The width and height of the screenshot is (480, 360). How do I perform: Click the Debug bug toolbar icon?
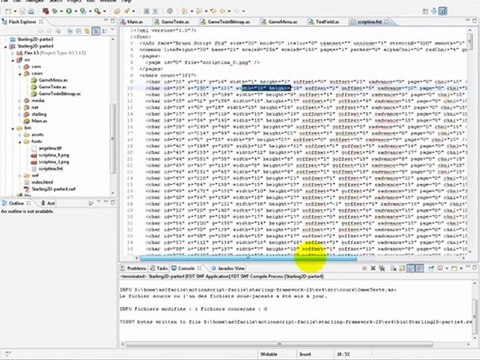pos(55,11)
